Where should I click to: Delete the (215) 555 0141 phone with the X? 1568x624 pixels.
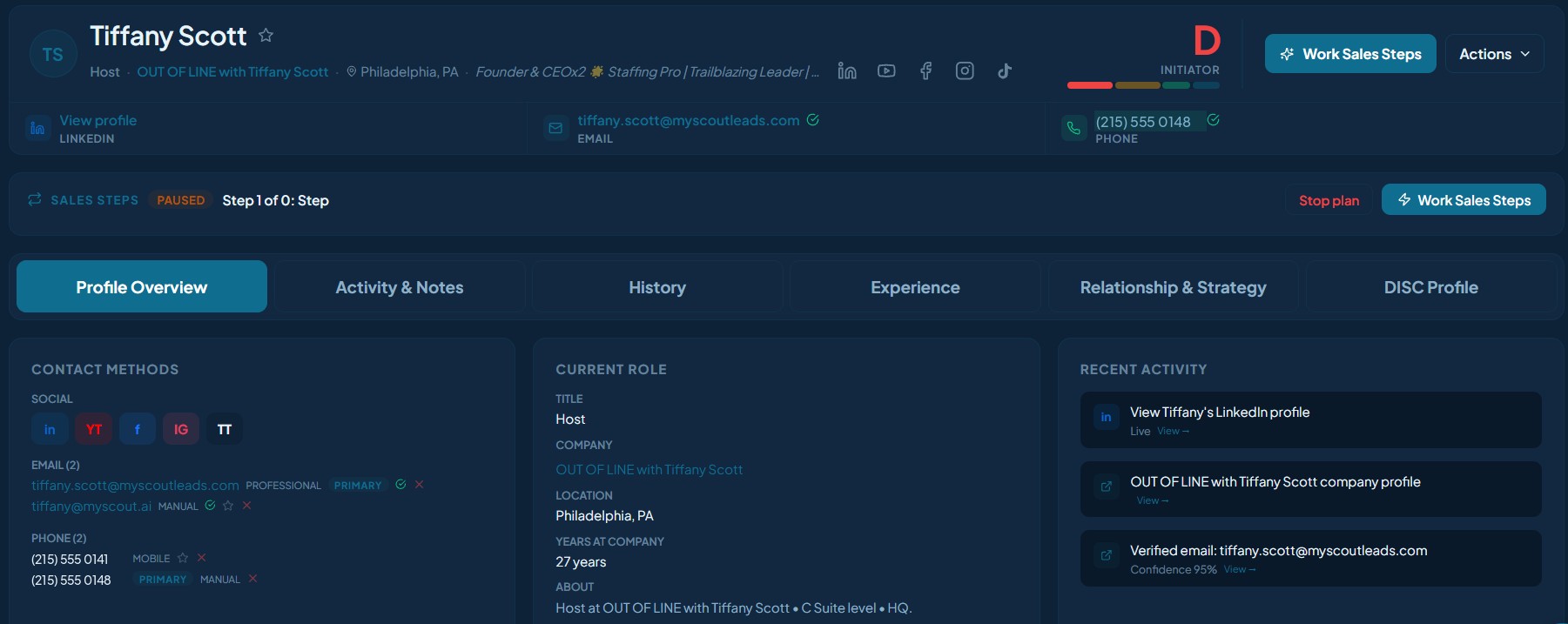pos(201,558)
